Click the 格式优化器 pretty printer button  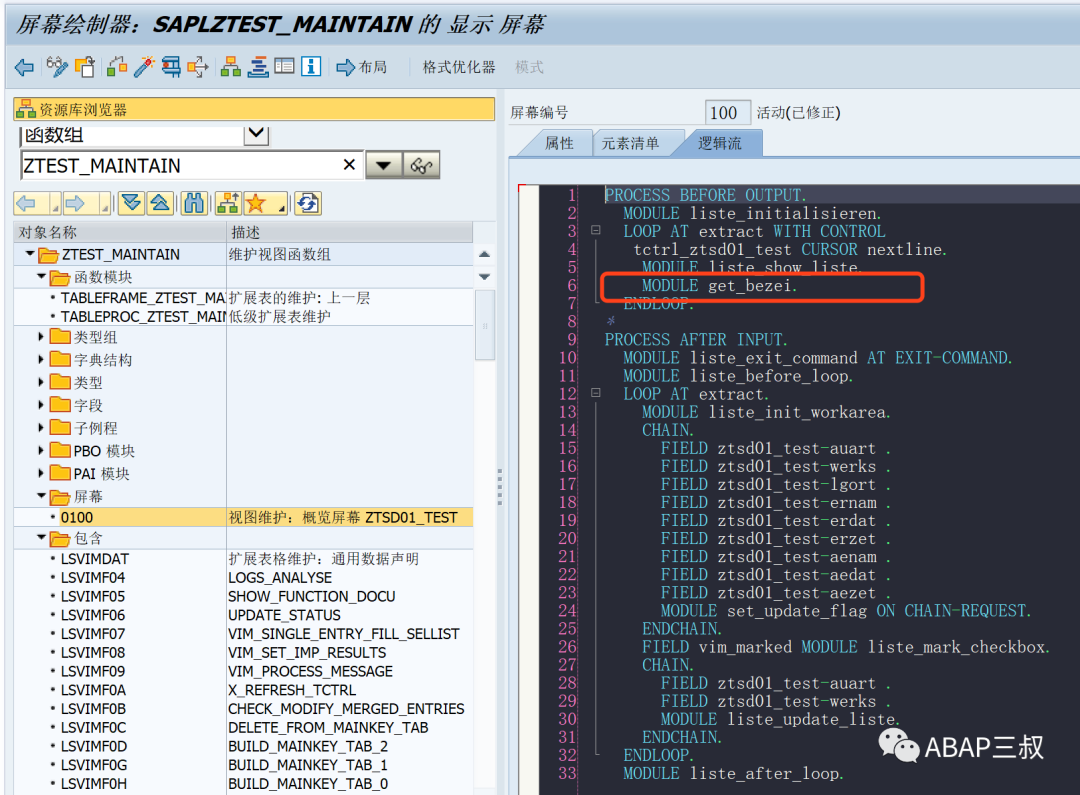[x=459, y=67]
